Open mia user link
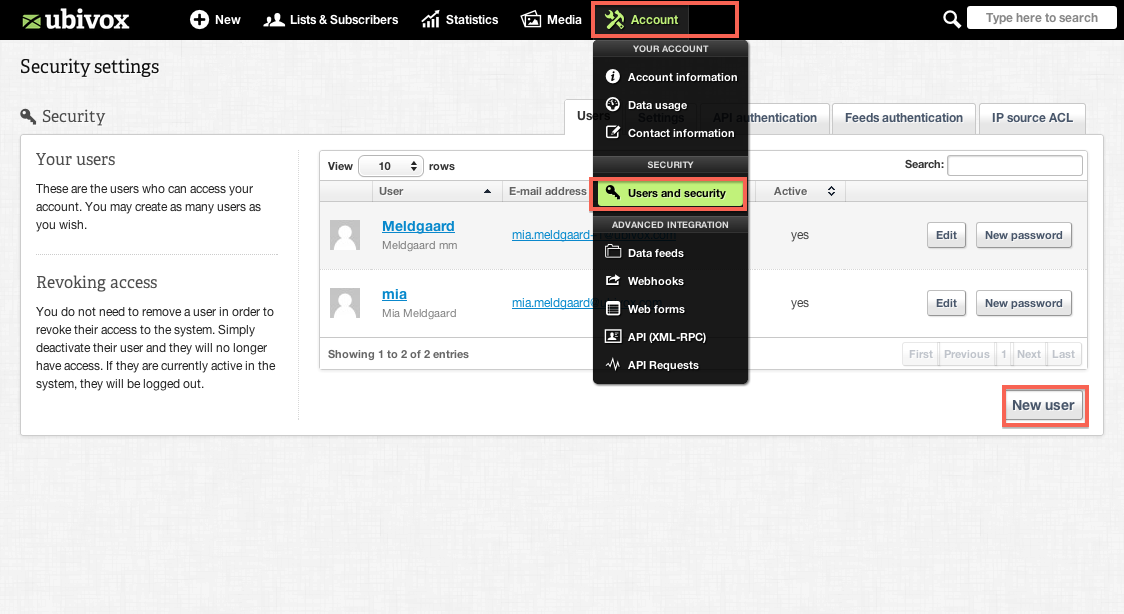The height and width of the screenshot is (614, 1124). (394, 294)
